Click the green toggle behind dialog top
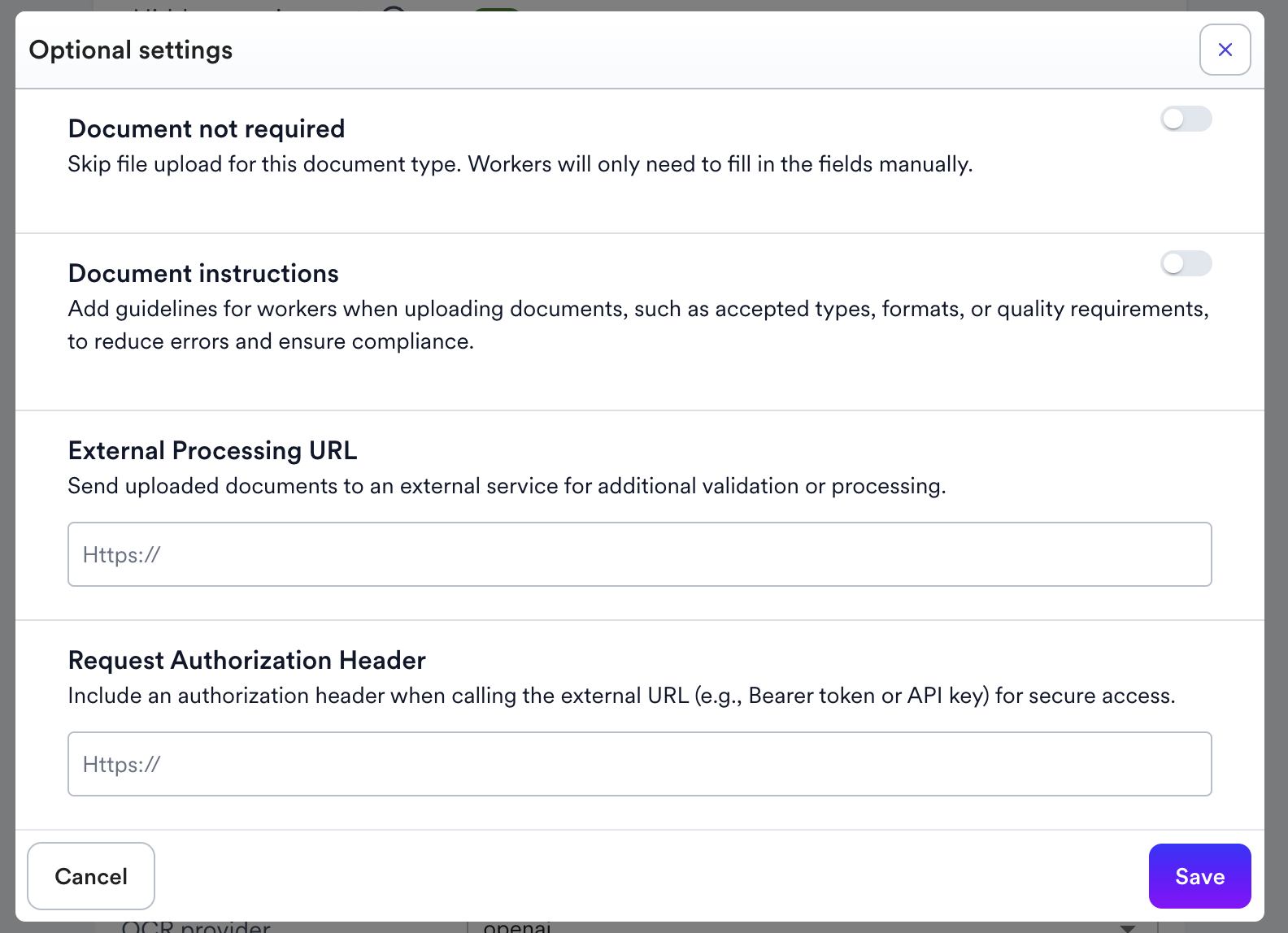The width and height of the screenshot is (1288, 933). [x=496, y=9]
